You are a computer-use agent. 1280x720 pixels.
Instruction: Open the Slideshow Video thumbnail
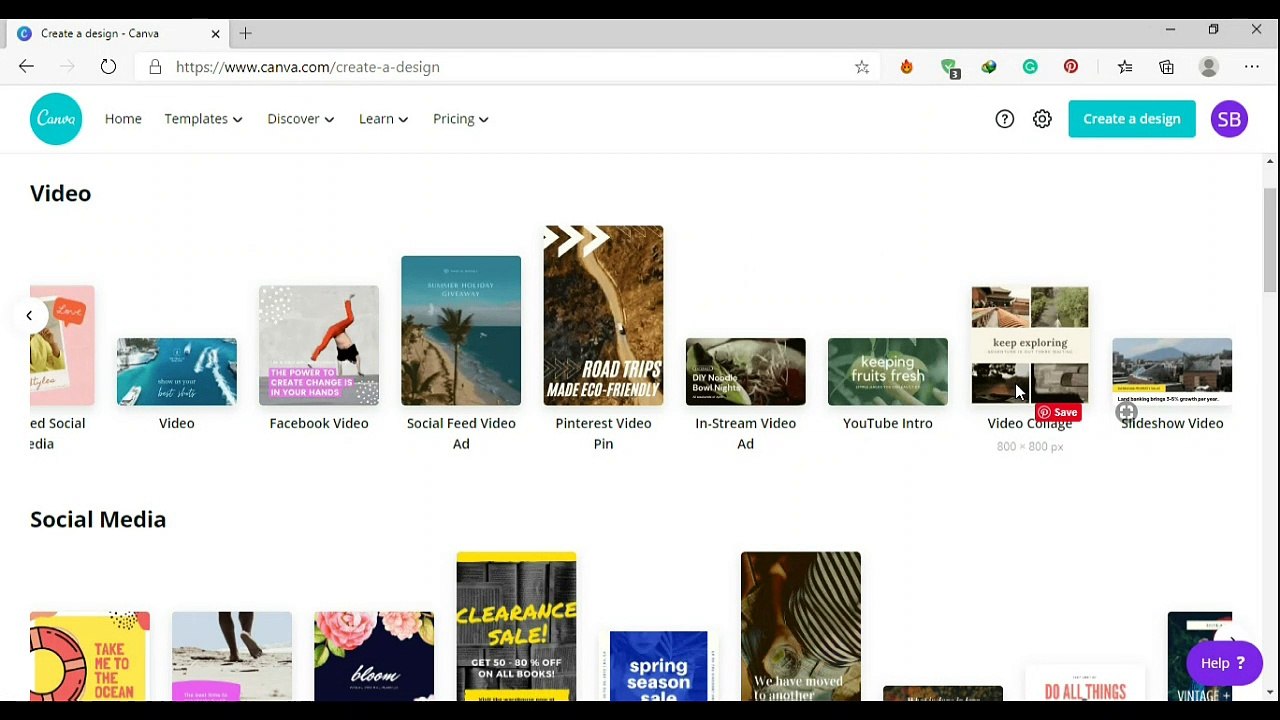point(1172,372)
